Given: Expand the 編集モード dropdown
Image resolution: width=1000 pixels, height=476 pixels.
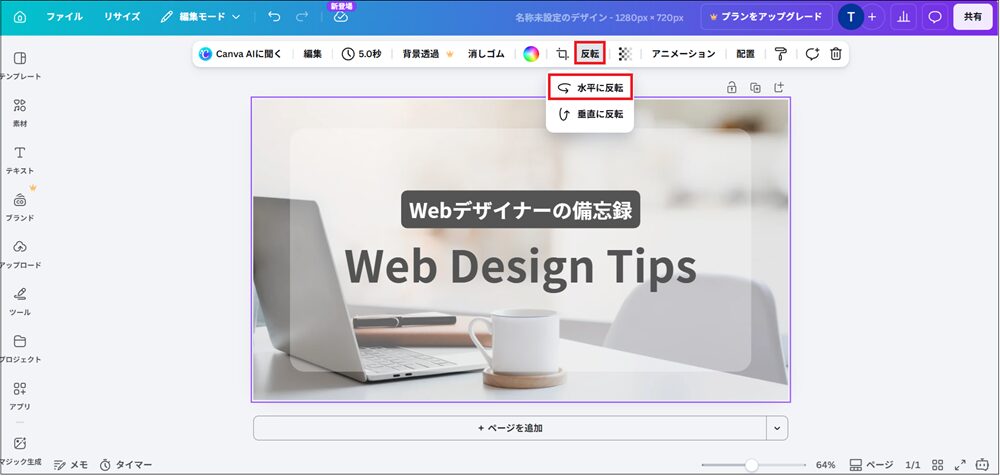Looking at the screenshot, I should coord(200,17).
